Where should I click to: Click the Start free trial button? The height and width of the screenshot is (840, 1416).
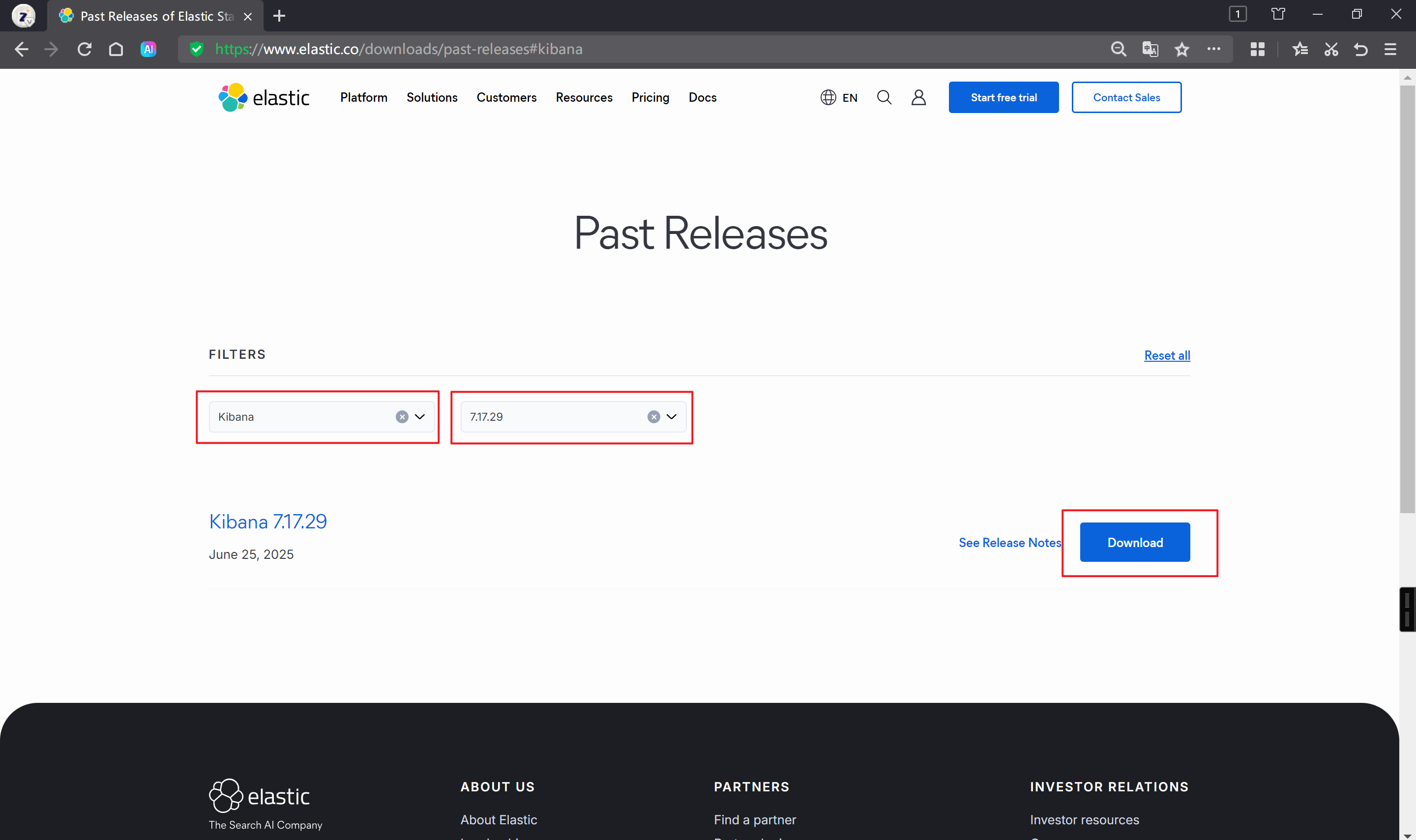click(x=1004, y=97)
